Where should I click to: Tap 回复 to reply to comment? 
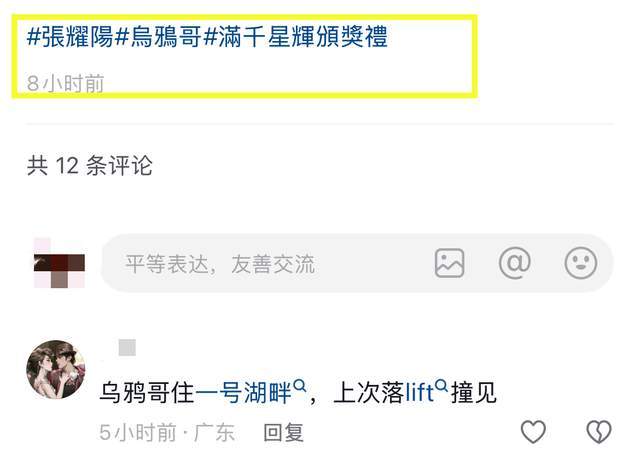click(x=284, y=433)
